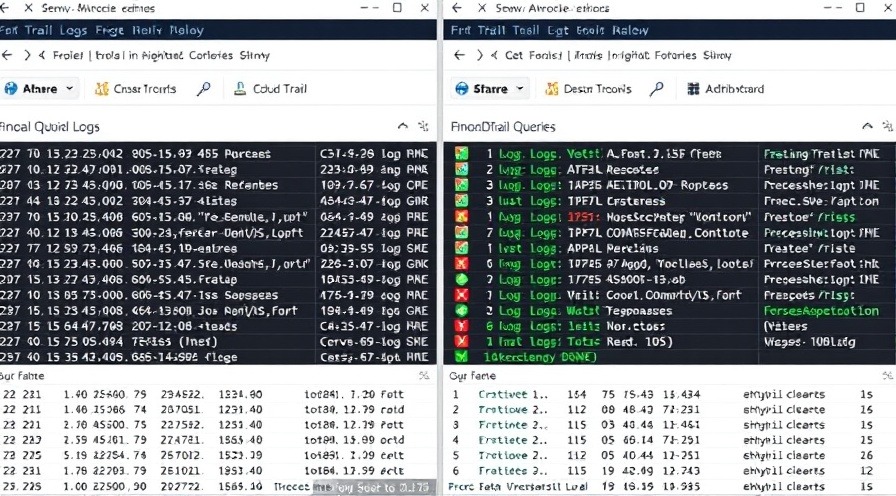Click green circle icon on 'Tegpoasses' row
Viewport: 896px width, 496px height.
[x=461, y=311]
